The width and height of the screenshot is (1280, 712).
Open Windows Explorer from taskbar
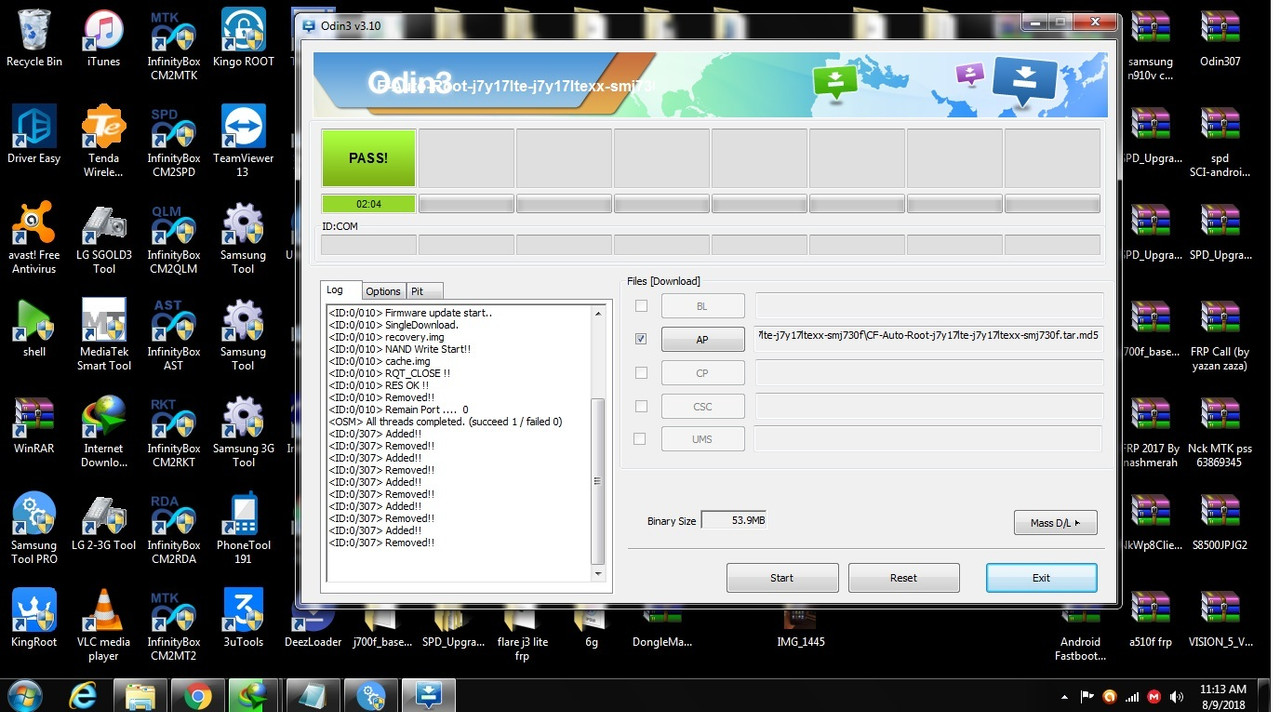point(140,695)
